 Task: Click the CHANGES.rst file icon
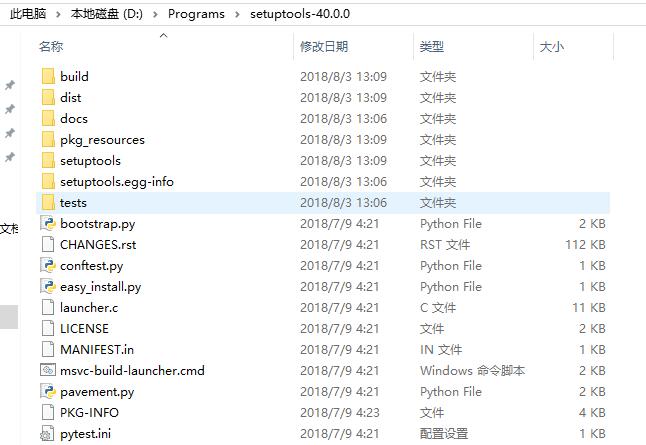48,245
